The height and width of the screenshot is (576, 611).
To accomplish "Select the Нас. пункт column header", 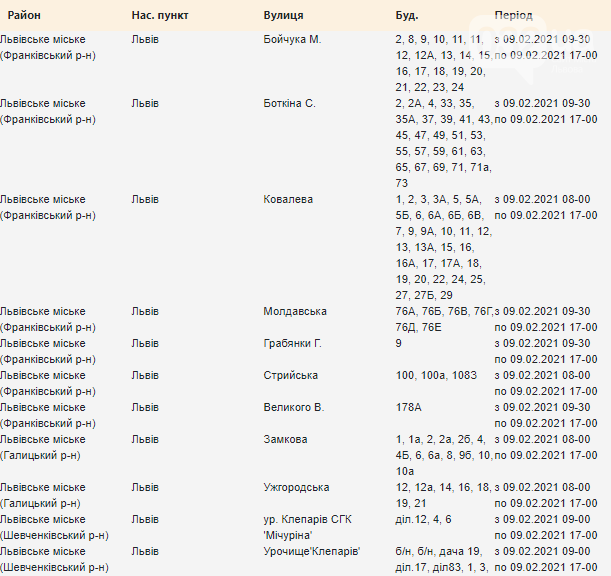I will pyautogui.click(x=160, y=15).
